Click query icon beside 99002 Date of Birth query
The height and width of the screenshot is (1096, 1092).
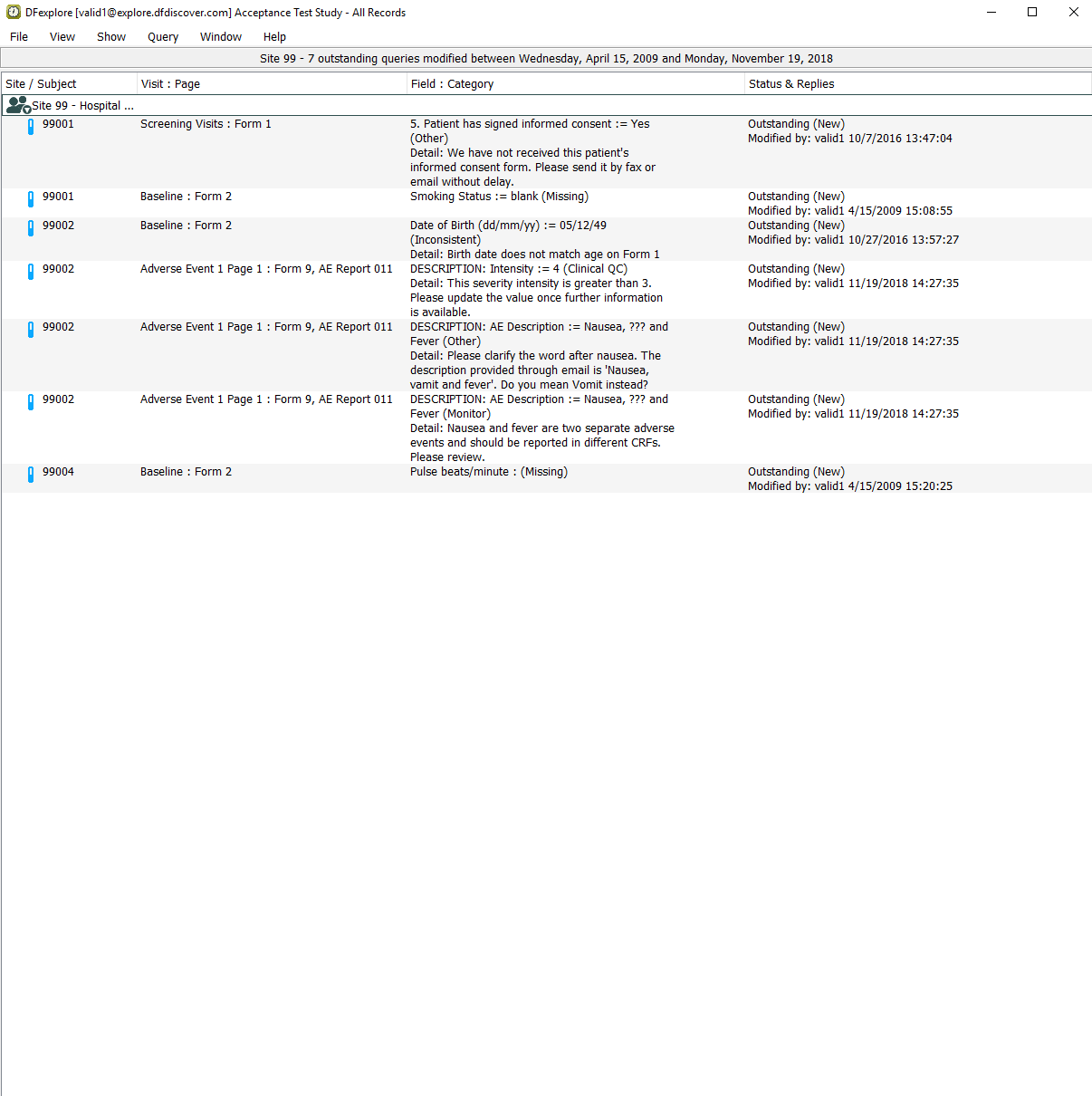click(x=31, y=228)
